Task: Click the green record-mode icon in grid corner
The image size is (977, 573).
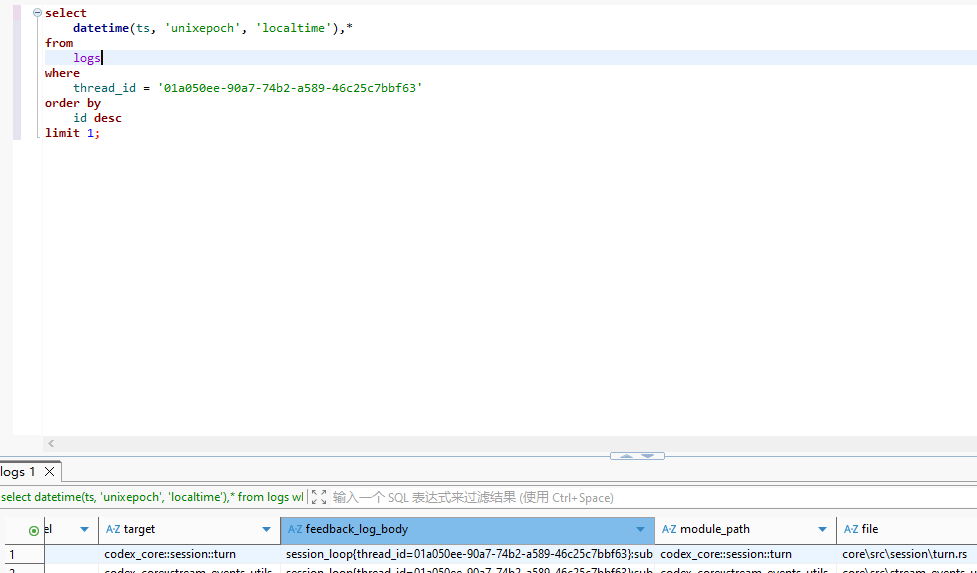Action: [34, 531]
